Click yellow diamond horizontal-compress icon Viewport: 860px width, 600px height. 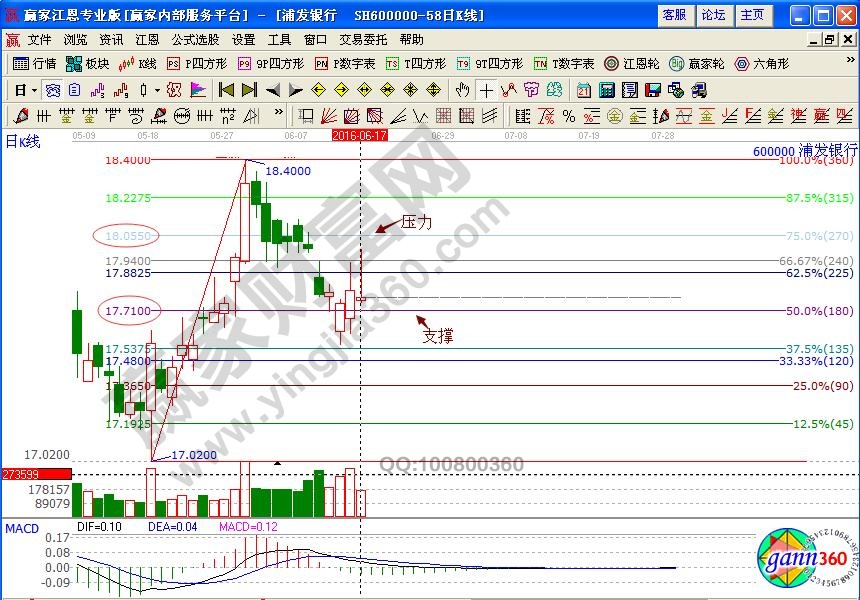tap(387, 90)
